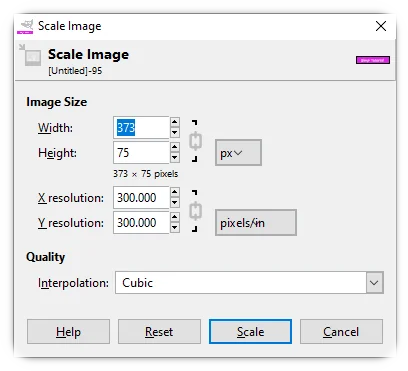Cancel the Scale Image dialog
This screenshot has width=408, height=371.
pyautogui.click(x=341, y=332)
